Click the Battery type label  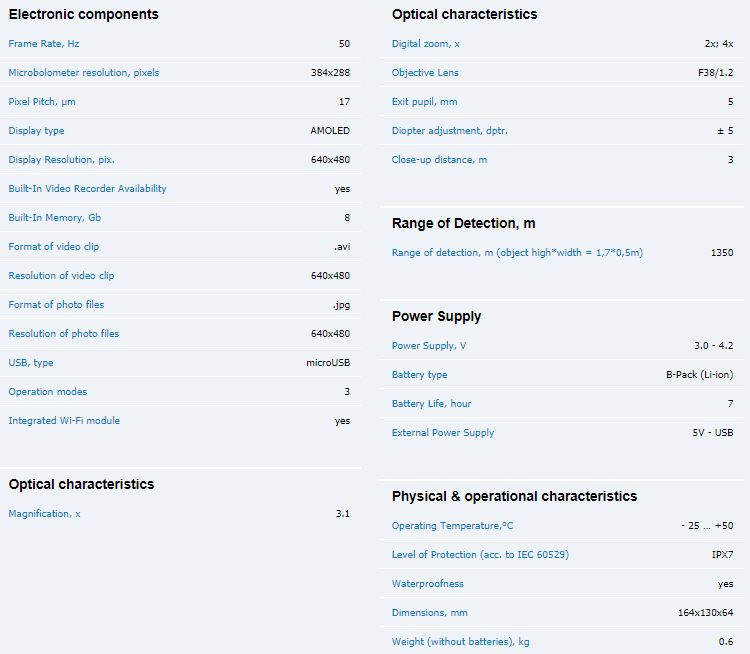point(420,375)
